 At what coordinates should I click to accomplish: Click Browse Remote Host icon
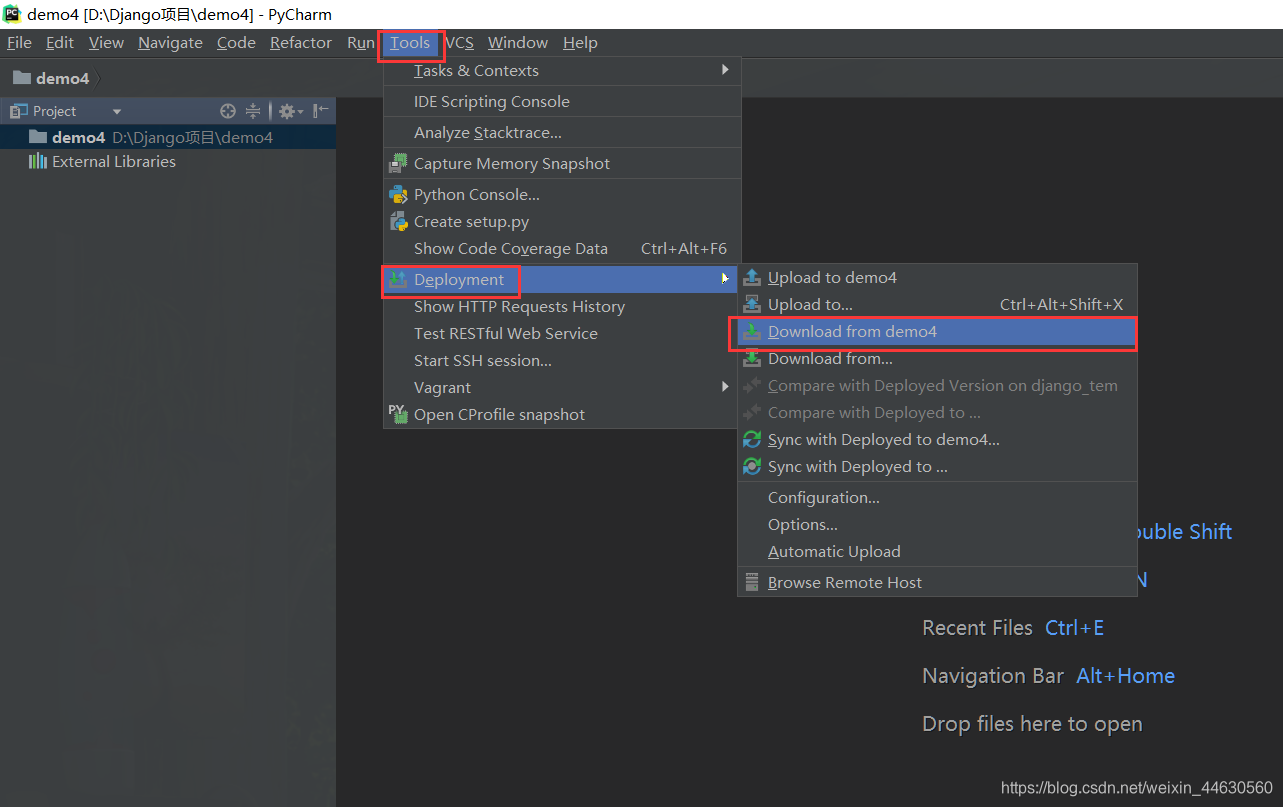click(x=752, y=582)
